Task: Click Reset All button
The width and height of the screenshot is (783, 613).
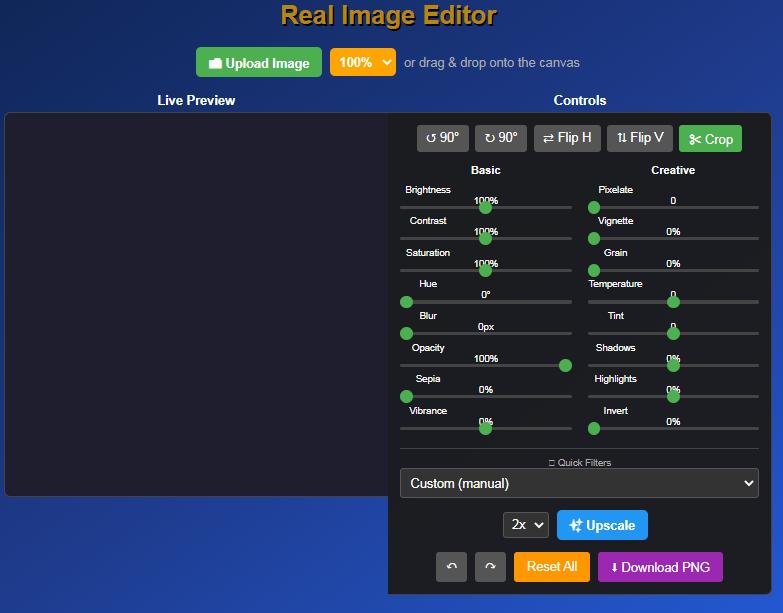Action: coord(552,567)
